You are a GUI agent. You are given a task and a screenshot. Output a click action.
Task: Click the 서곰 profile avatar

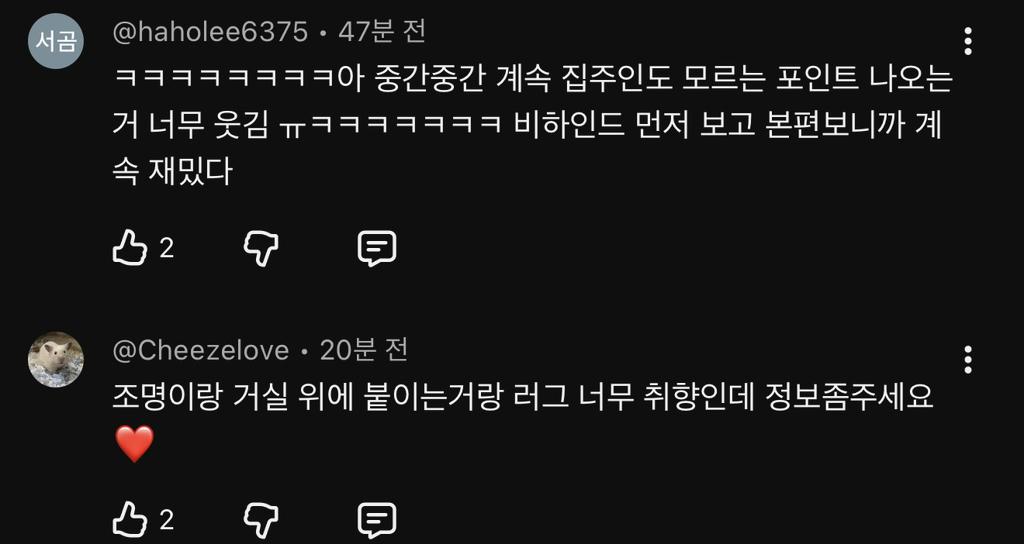point(56,41)
